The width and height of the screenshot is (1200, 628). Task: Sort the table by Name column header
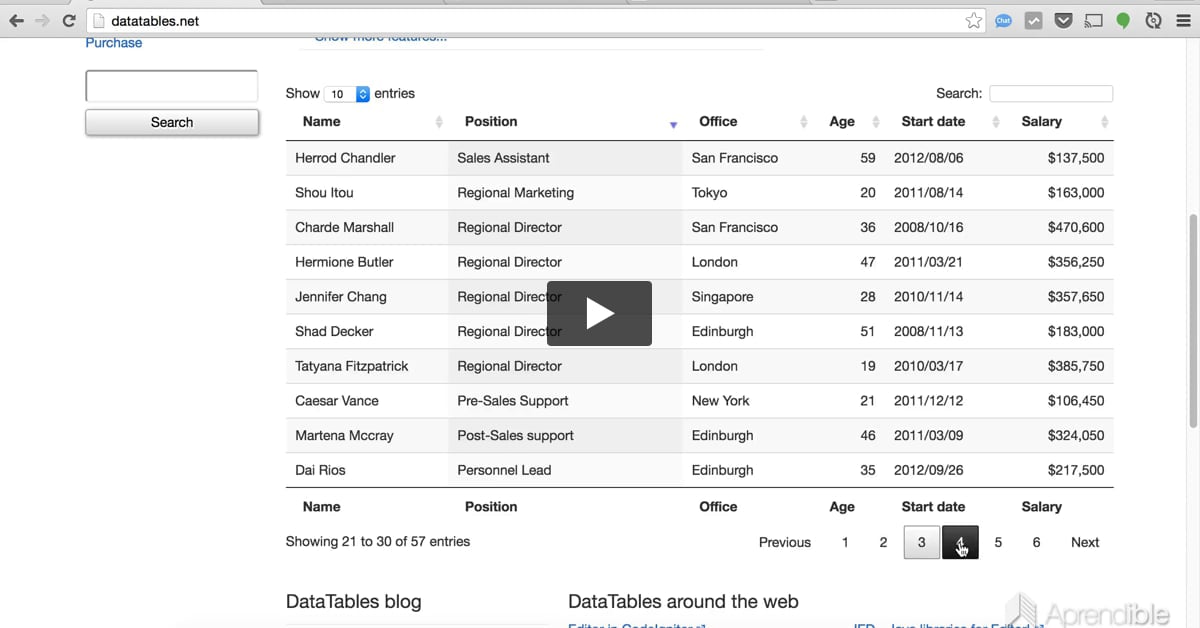tap(367, 122)
